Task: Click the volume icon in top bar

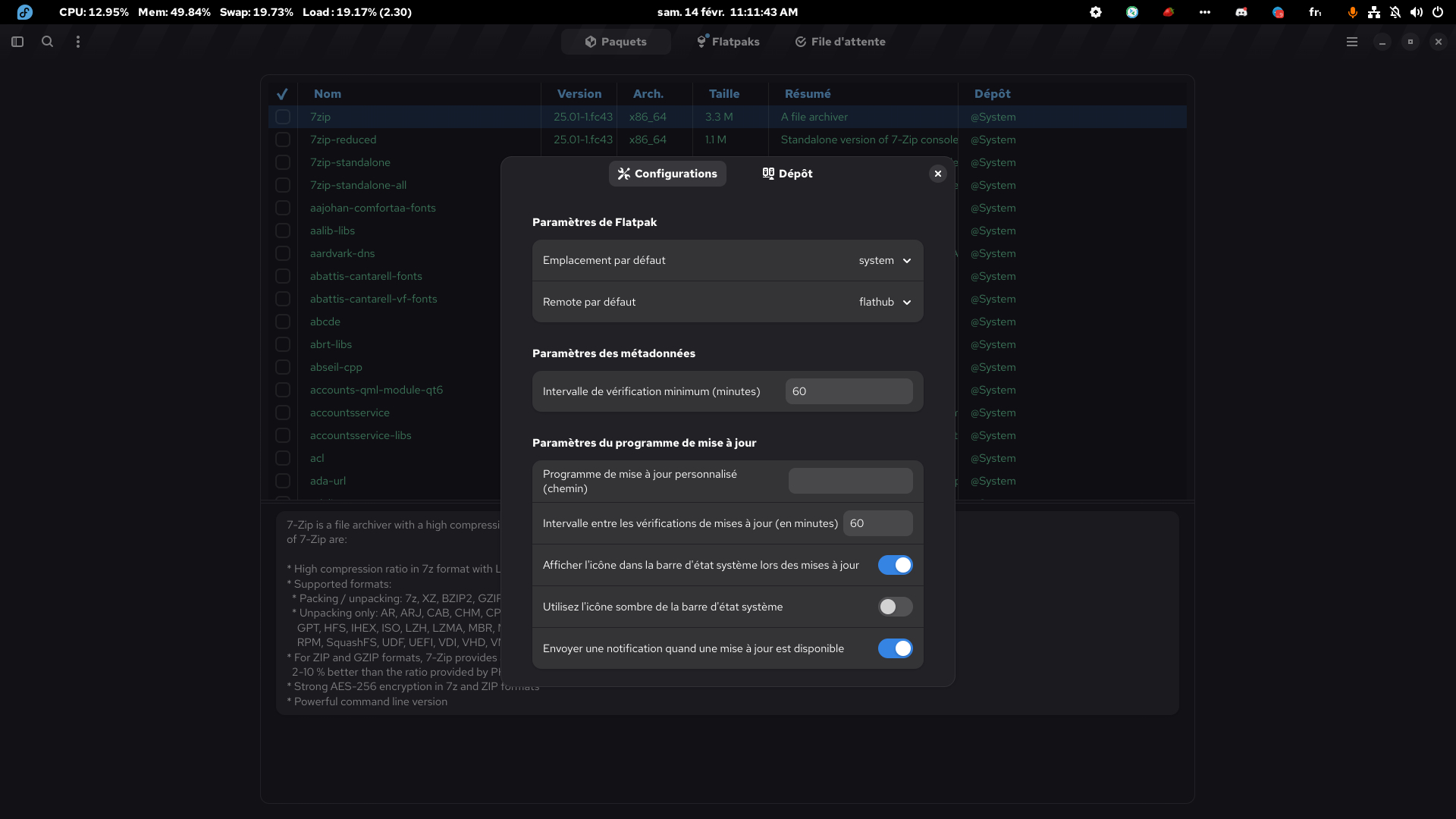Action: point(1416,12)
